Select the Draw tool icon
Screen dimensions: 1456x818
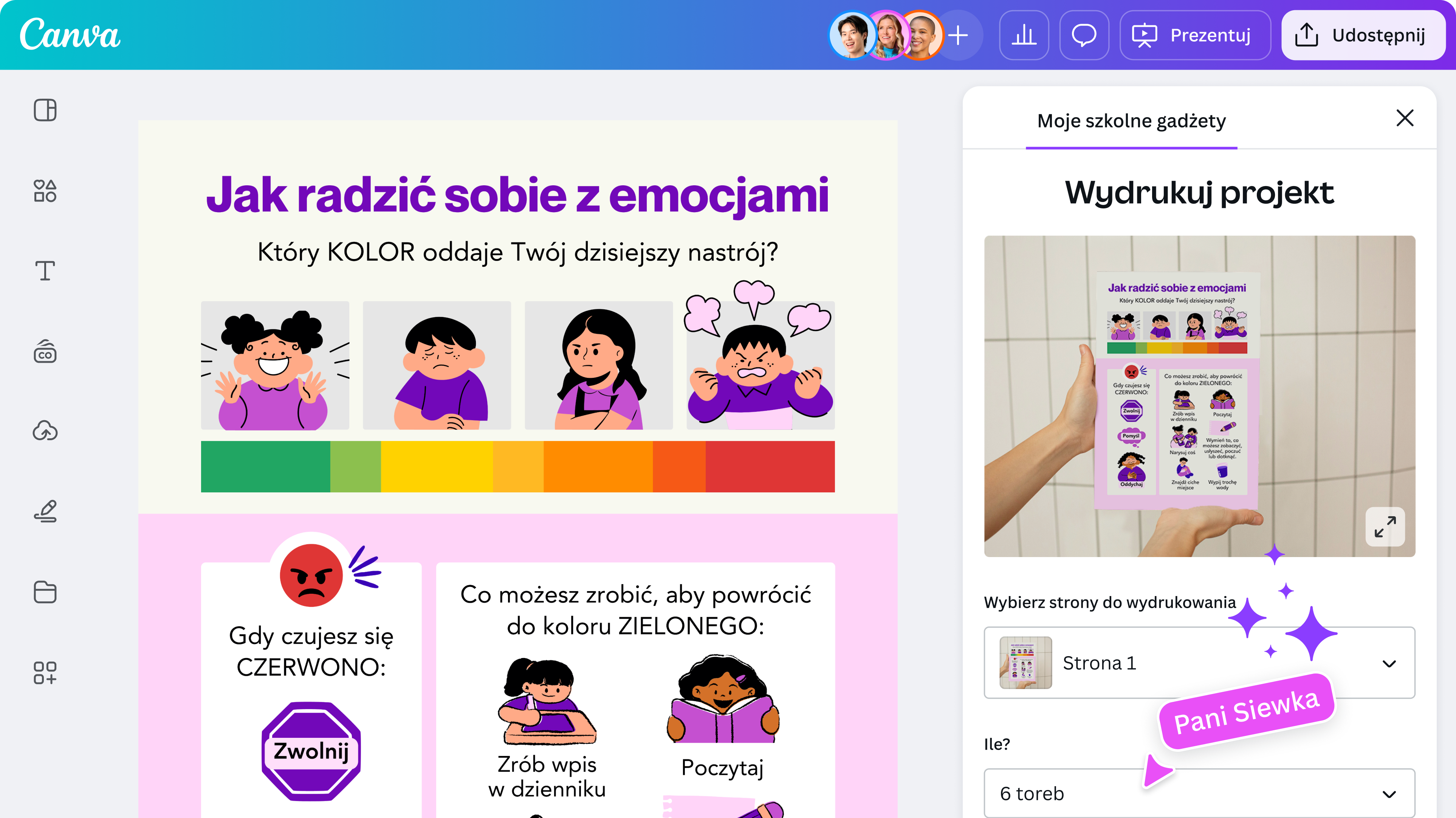[x=45, y=511]
